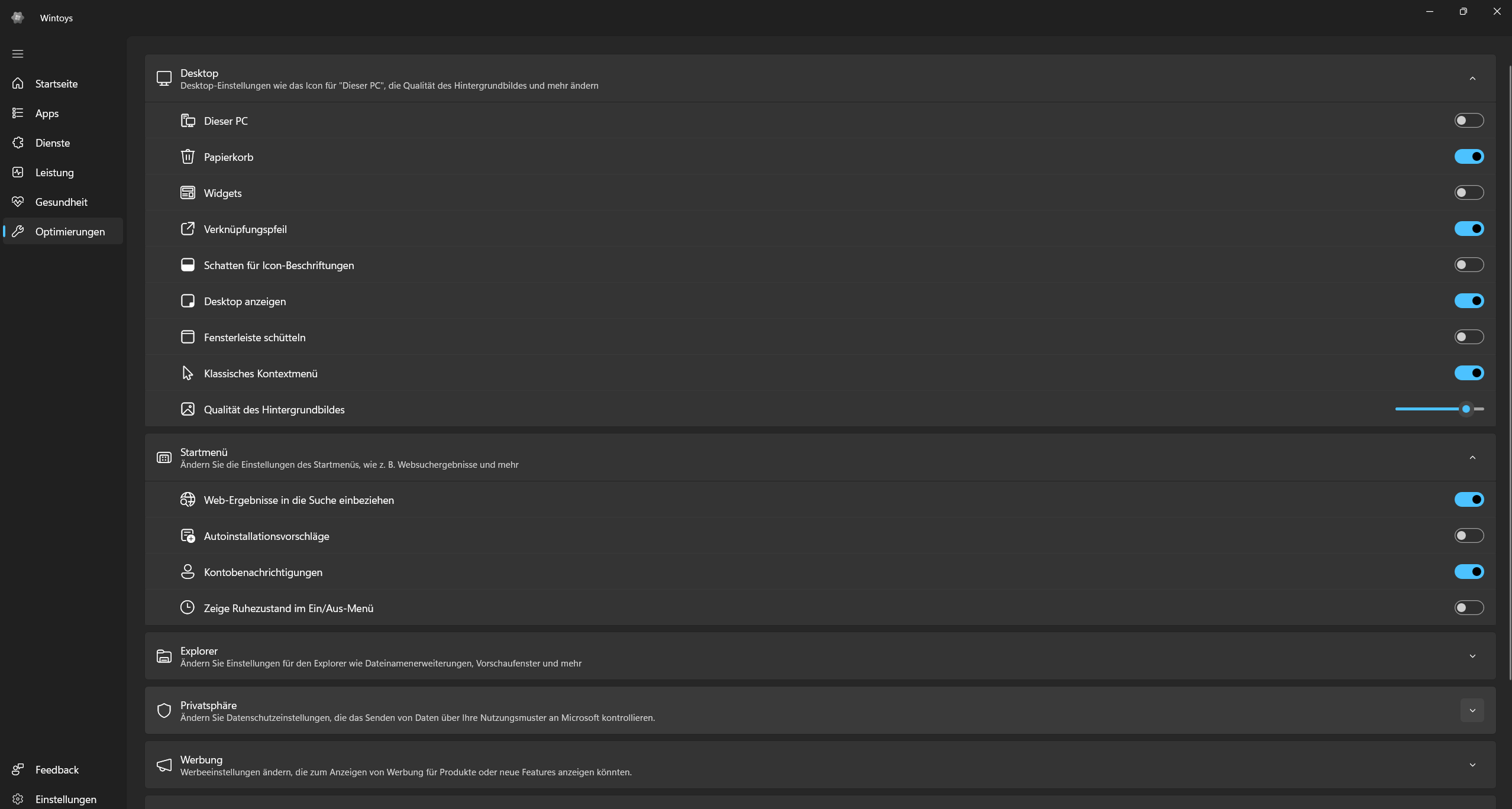Expand the Explorer section
1512x809 pixels.
(1472, 656)
